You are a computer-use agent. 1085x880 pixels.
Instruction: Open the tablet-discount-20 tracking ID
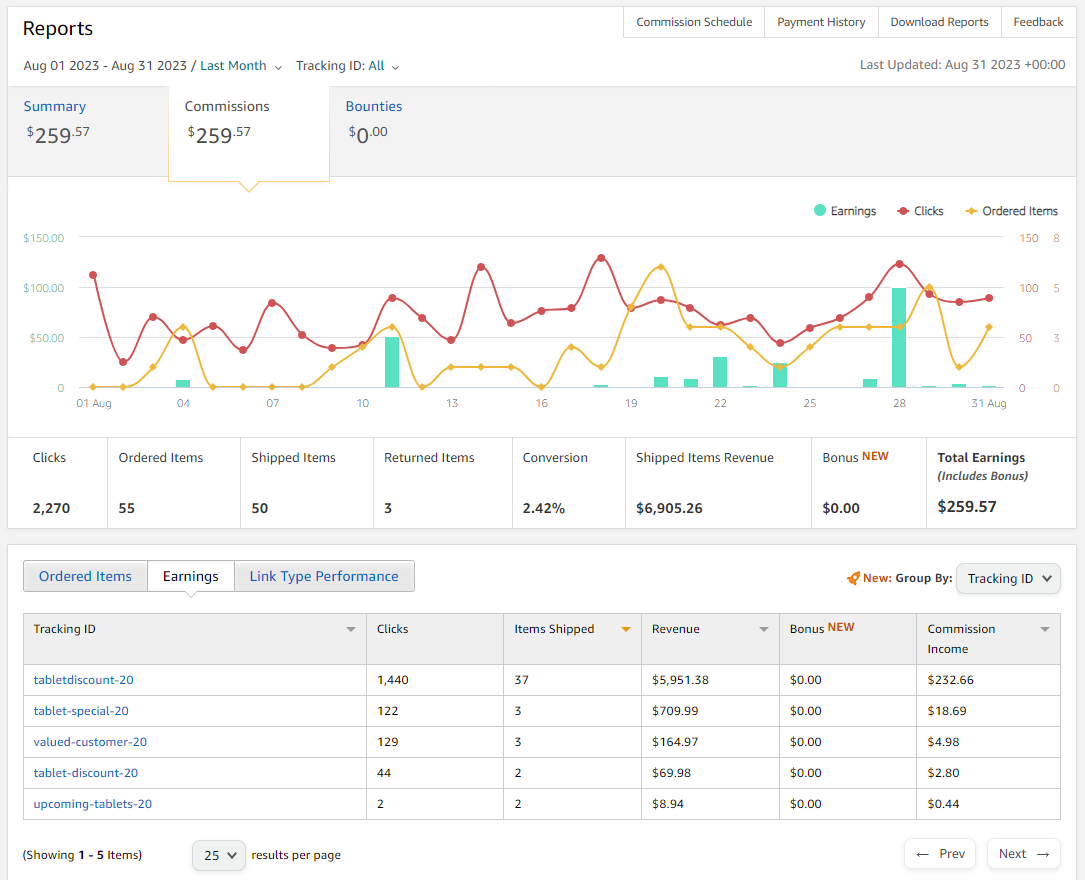[x=86, y=773]
